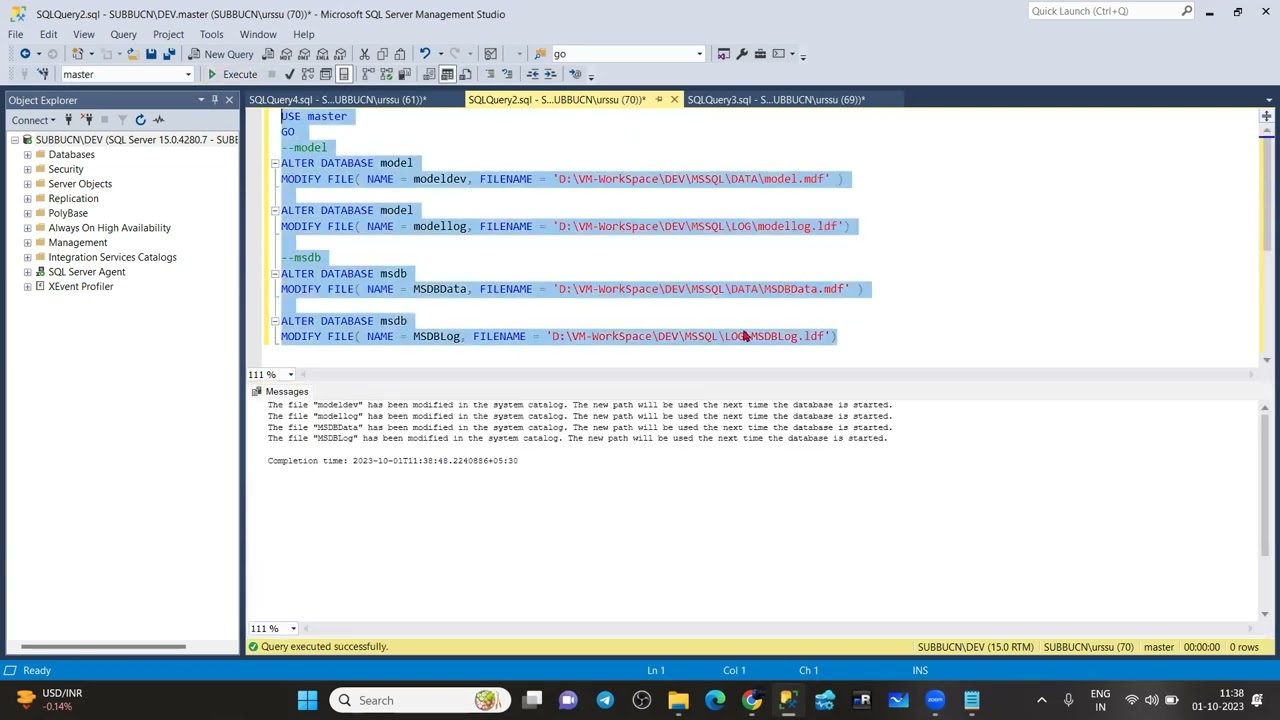Toggle pin on SQLQuery2.sql tab
This screenshot has width=1280, height=720.
(658, 100)
